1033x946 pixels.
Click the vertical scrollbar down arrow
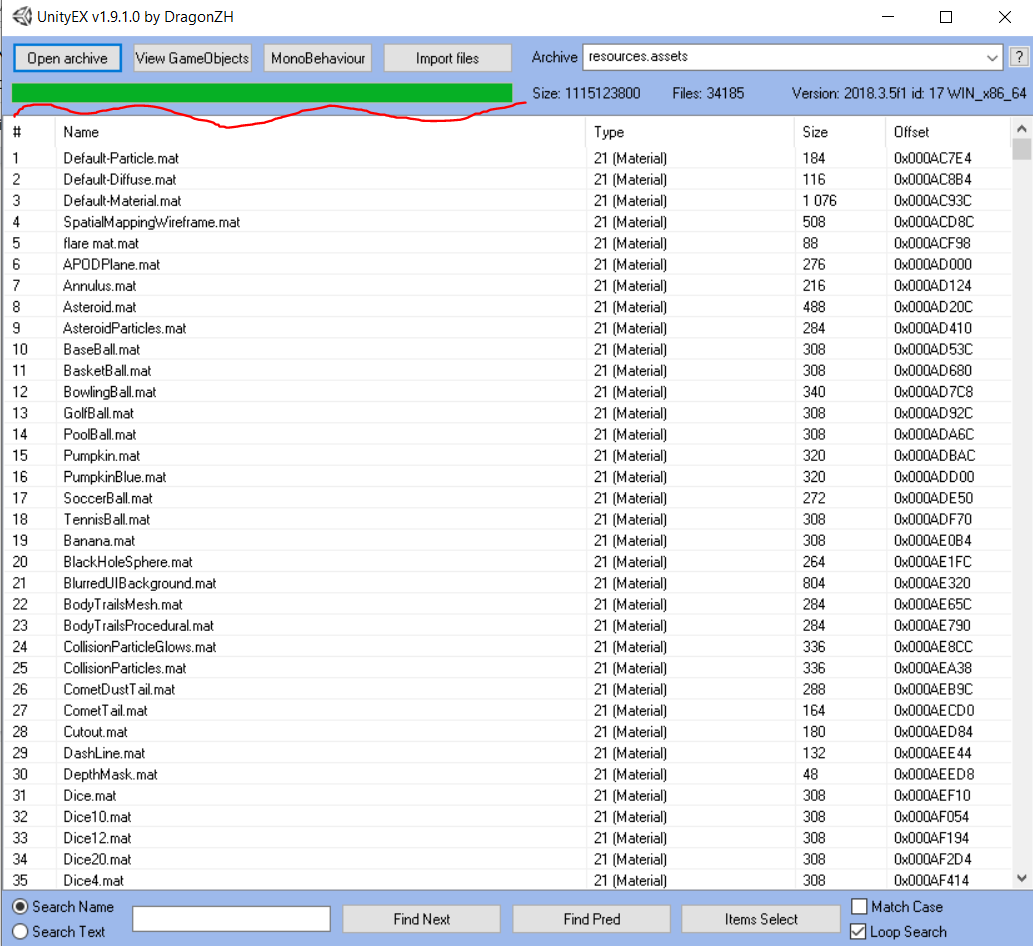click(x=1021, y=878)
